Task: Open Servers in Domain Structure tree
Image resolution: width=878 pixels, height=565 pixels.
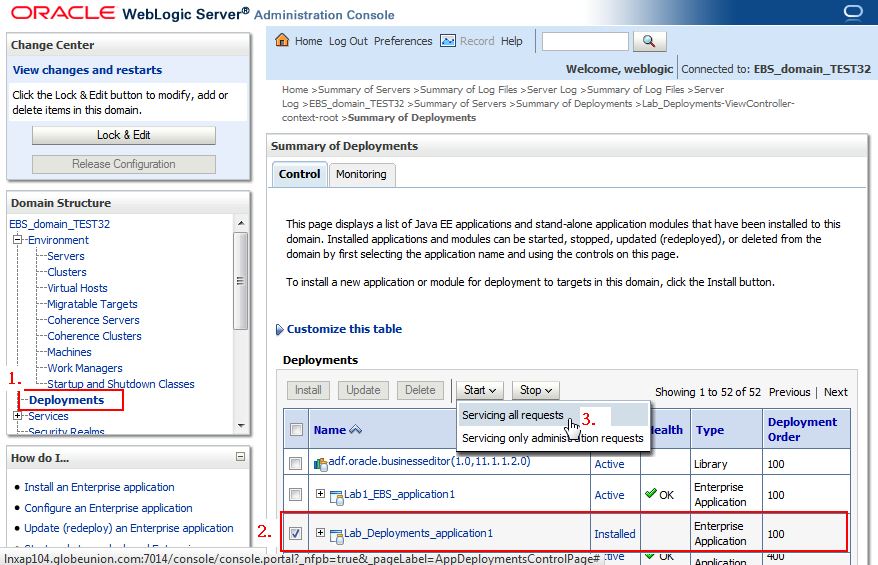Action: click(66, 256)
